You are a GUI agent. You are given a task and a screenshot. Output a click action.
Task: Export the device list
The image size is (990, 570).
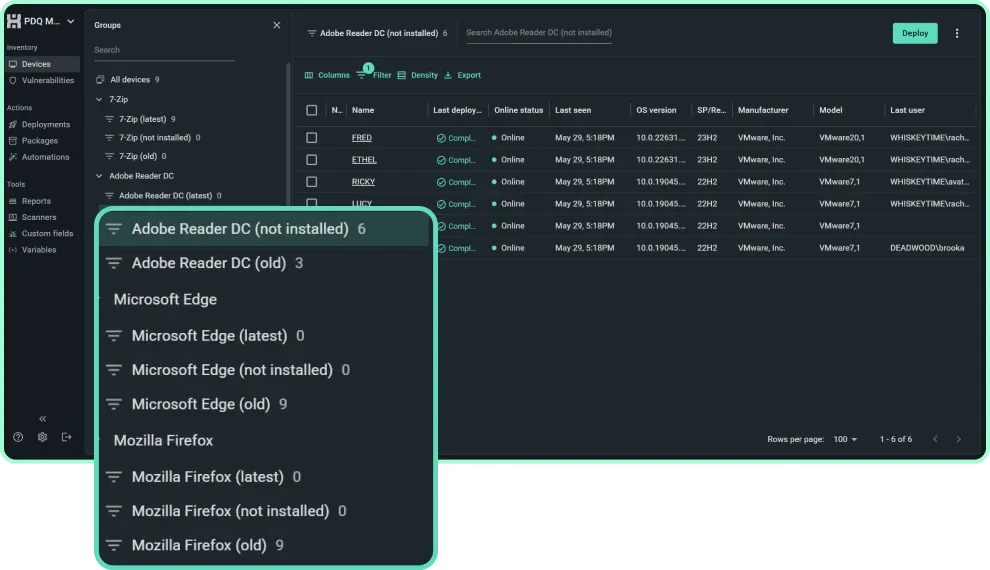pos(463,75)
